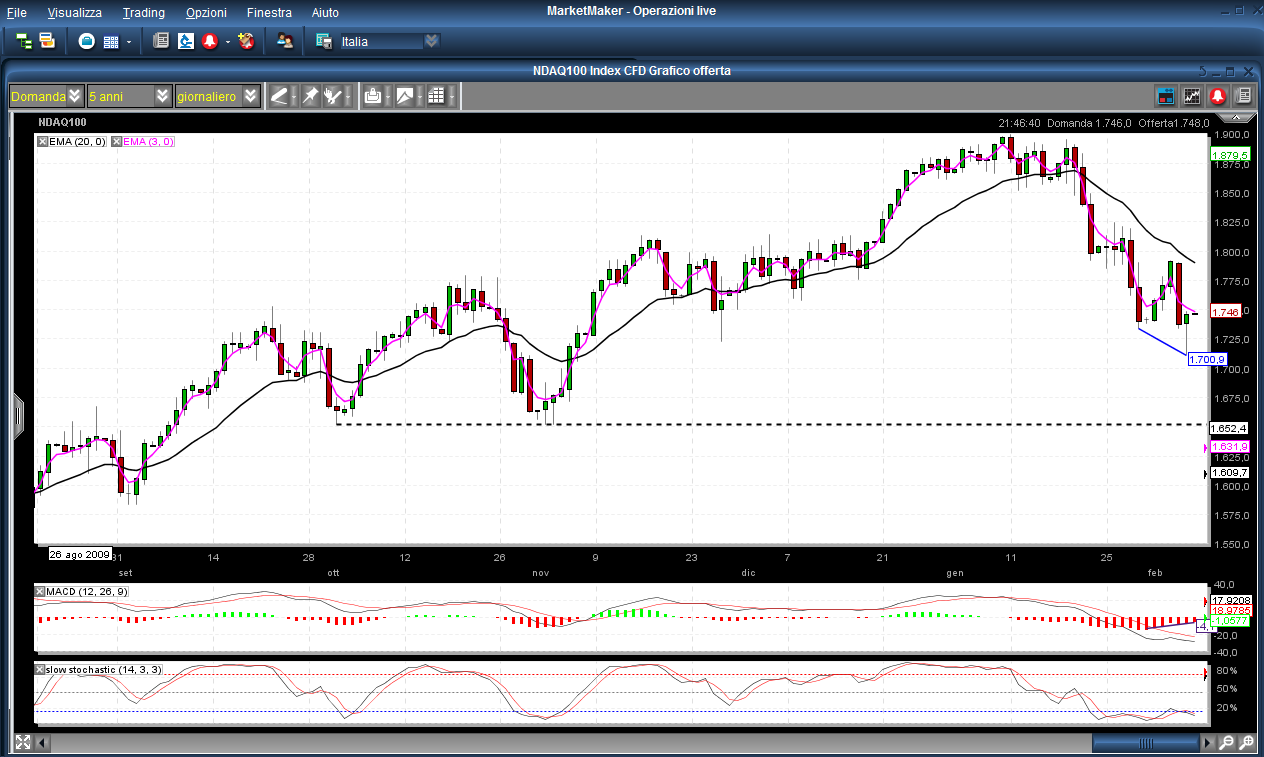Click the print chart icon
1264x757 pixels.
click(x=373, y=96)
